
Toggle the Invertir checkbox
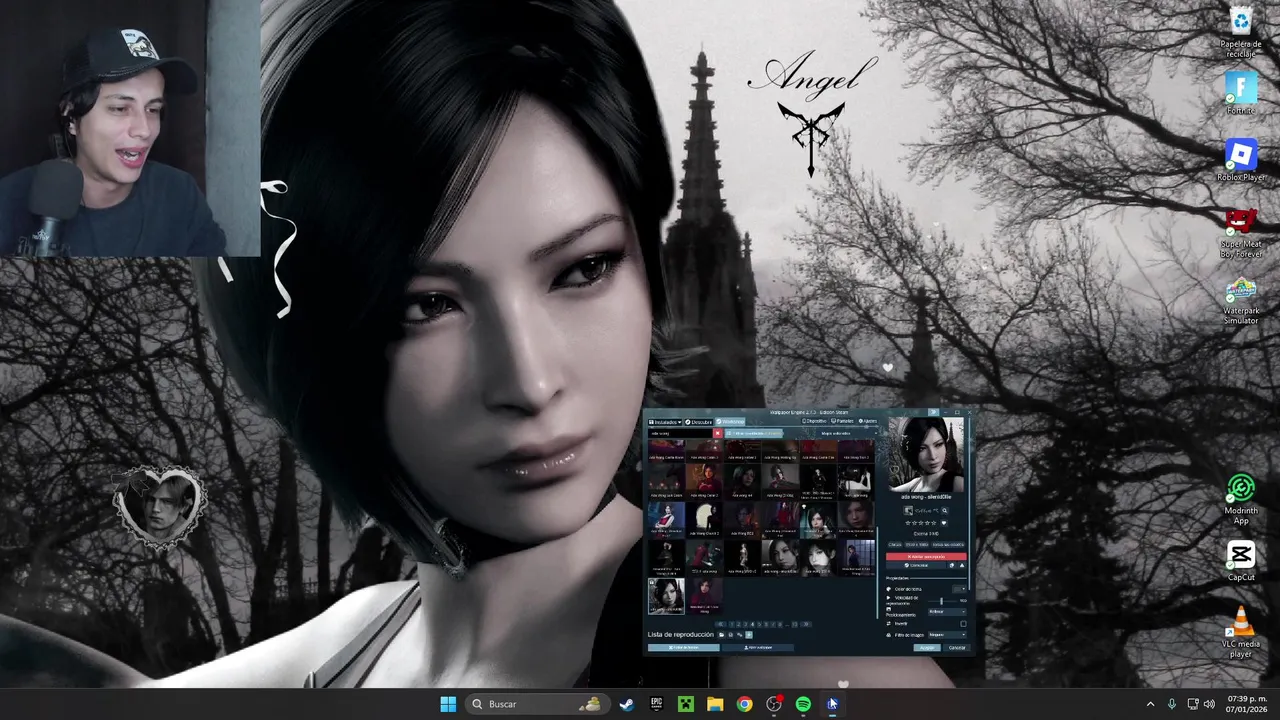coord(963,624)
